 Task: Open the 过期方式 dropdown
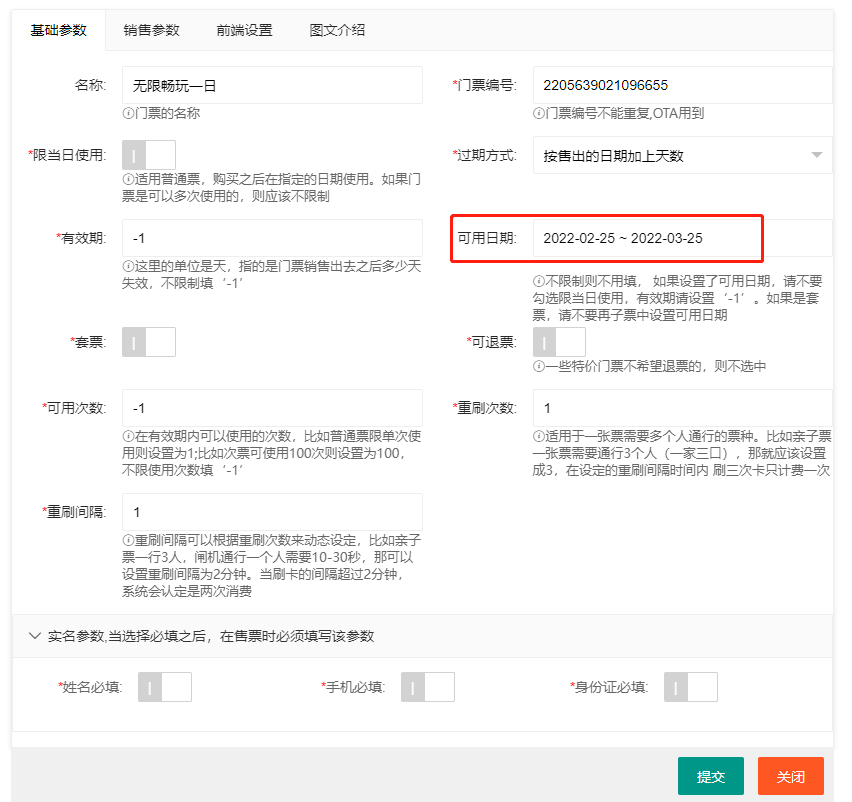(x=681, y=157)
